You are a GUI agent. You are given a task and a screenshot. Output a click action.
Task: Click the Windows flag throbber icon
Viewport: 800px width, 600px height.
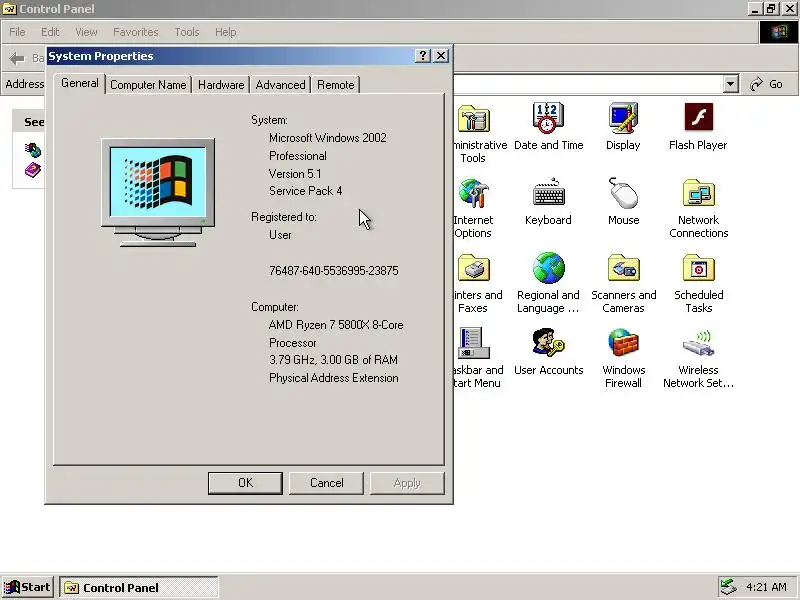point(779,32)
